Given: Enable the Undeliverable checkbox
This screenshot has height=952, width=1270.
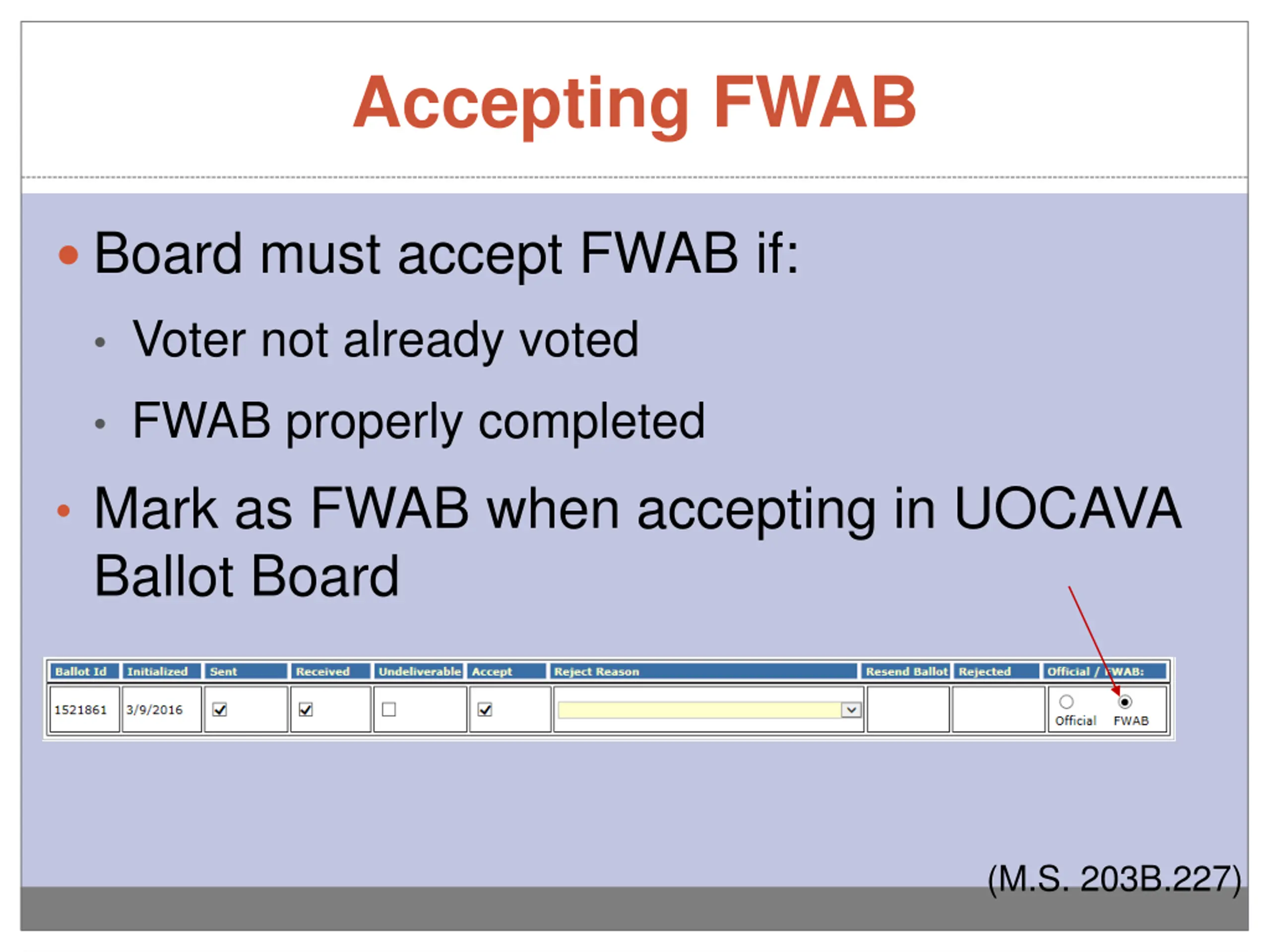Looking at the screenshot, I should point(389,710).
